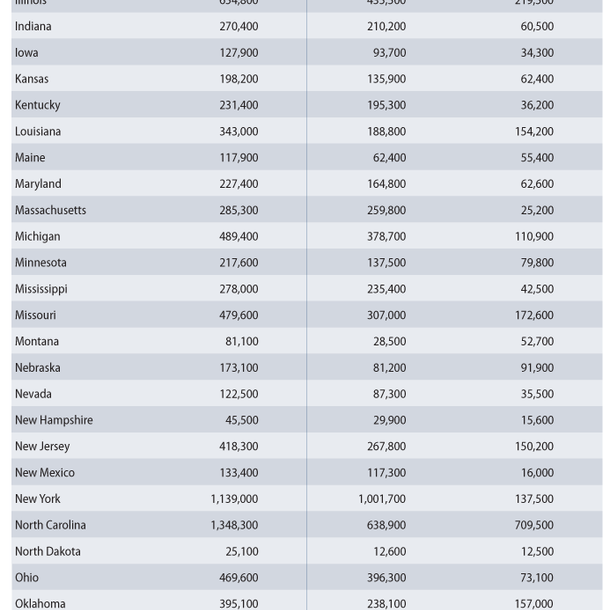Screen dimensions: 610x610
Task: Click North Carolina's 1,348,300 value
Action: (234, 526)
